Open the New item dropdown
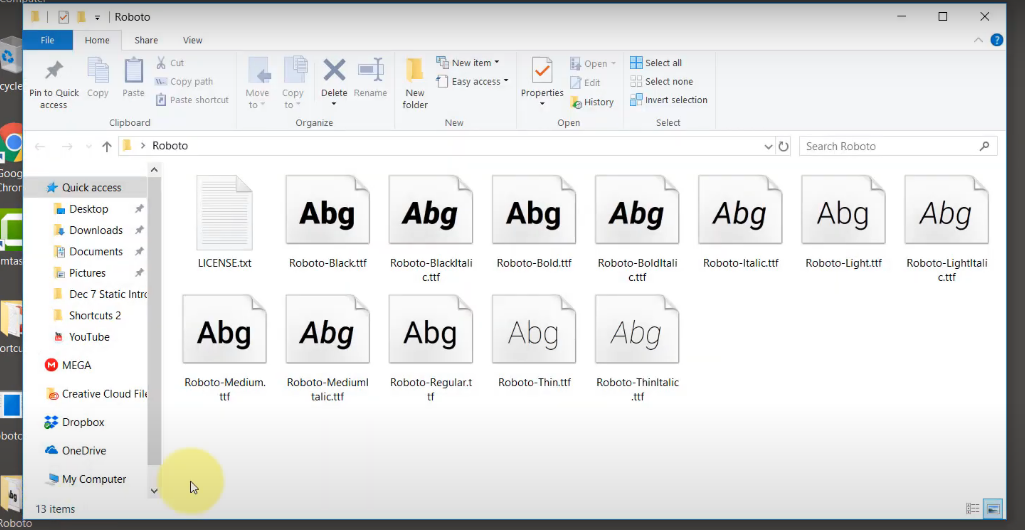The height and width of the screenshot is (530, 1025). coord(468,63)
